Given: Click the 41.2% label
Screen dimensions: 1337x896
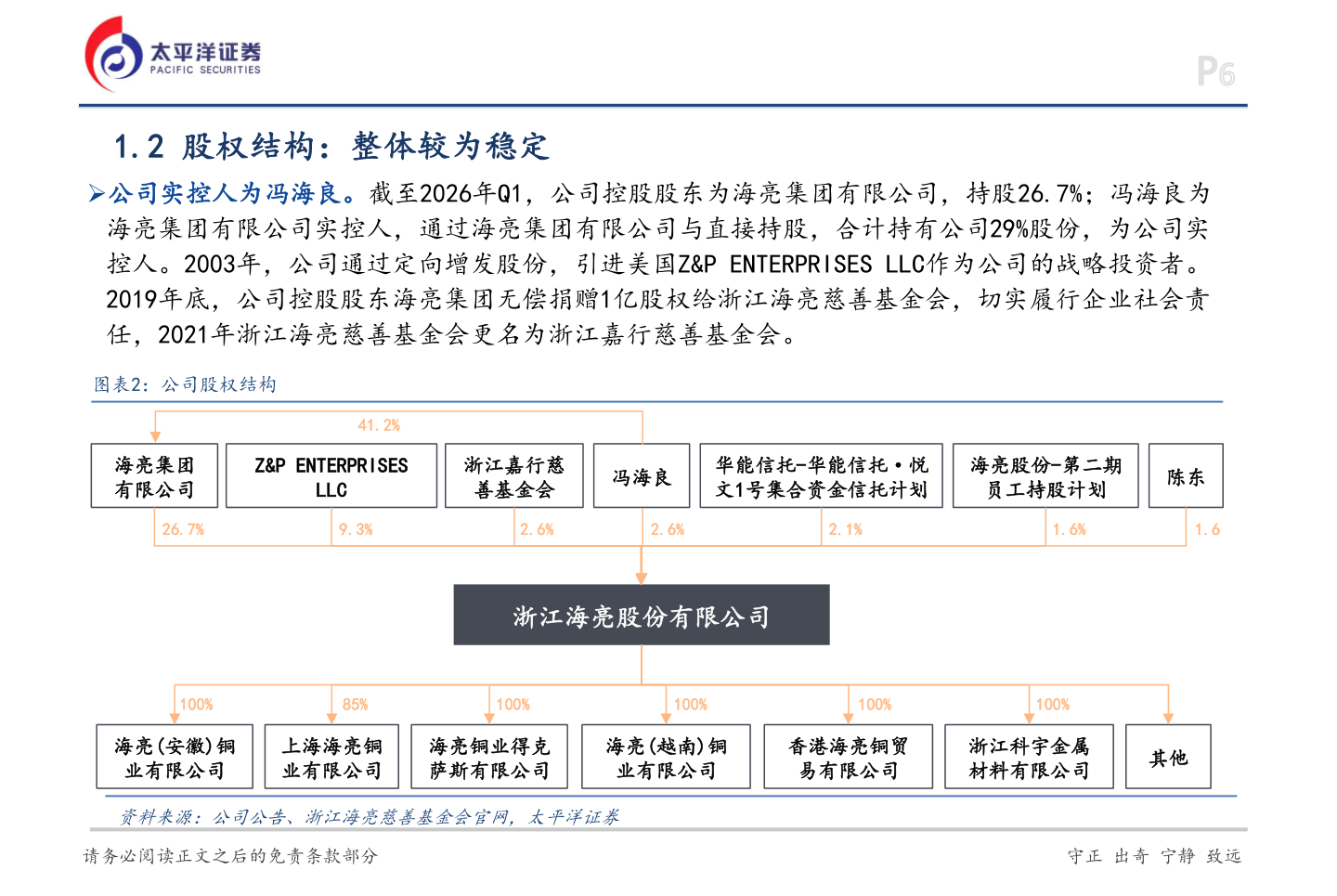Looking at the screenshot, I should point(379,425).
